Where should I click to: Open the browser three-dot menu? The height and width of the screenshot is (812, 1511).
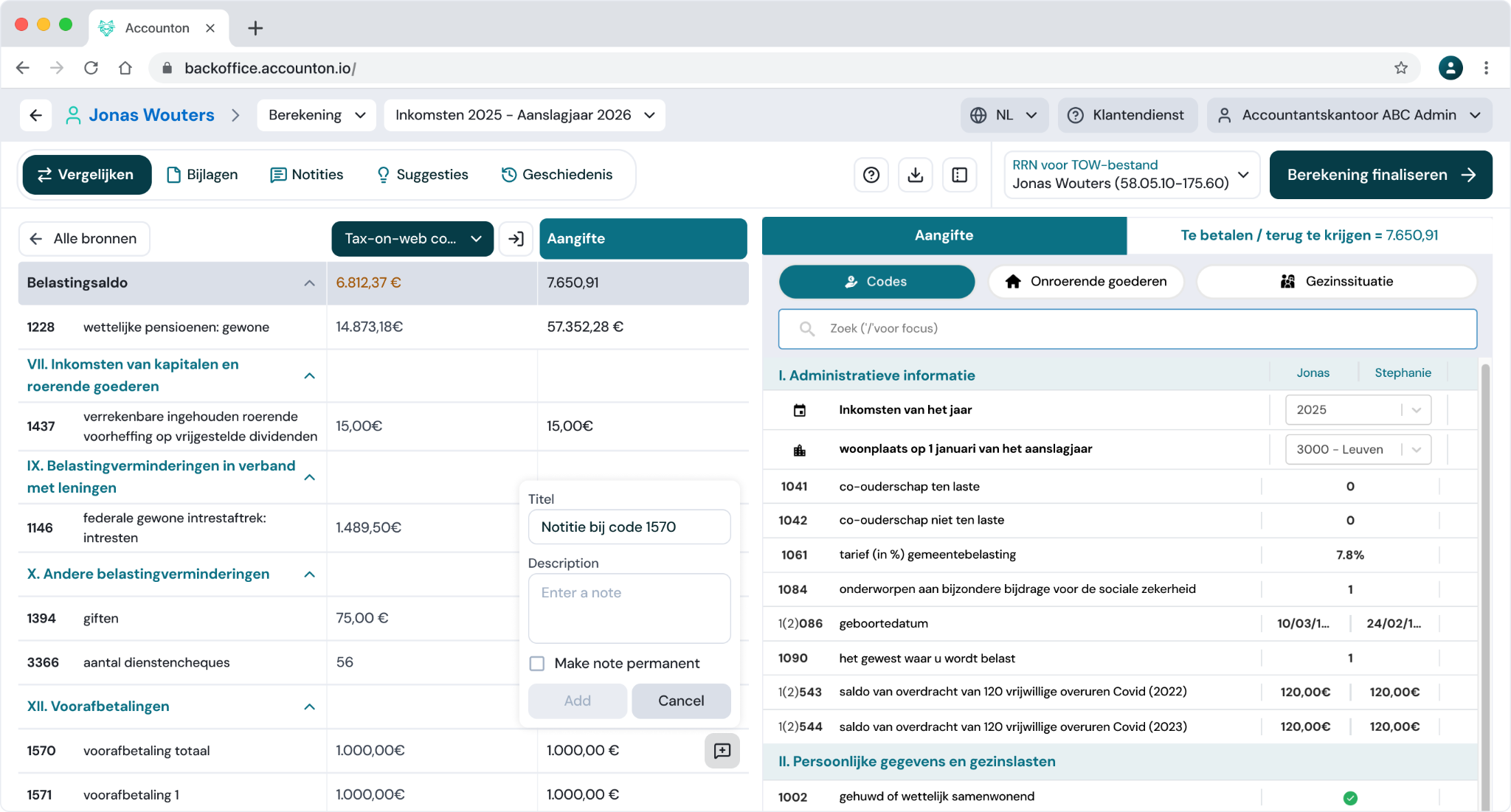tap(1487, 68)
